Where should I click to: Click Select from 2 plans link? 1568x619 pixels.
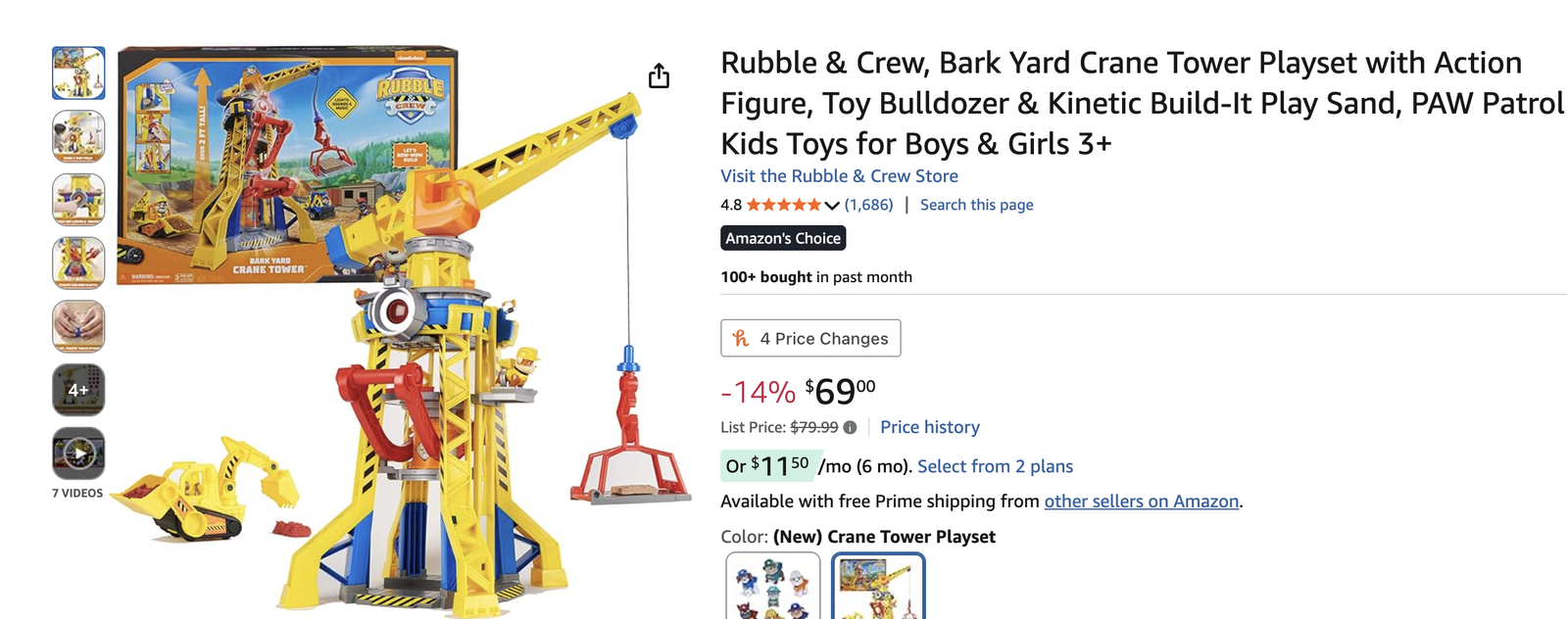(x=995, y=466)
